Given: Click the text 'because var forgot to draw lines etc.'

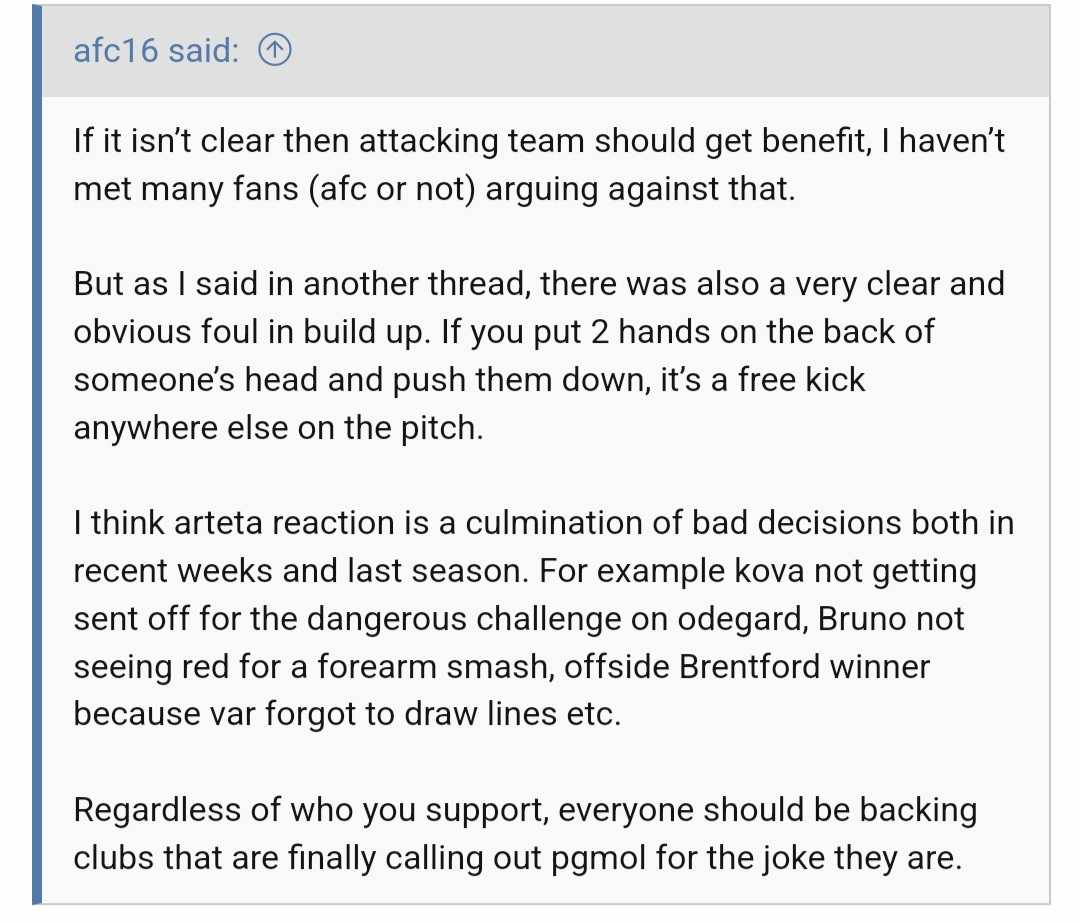Looking at the screenshot, I should point(347,714).
